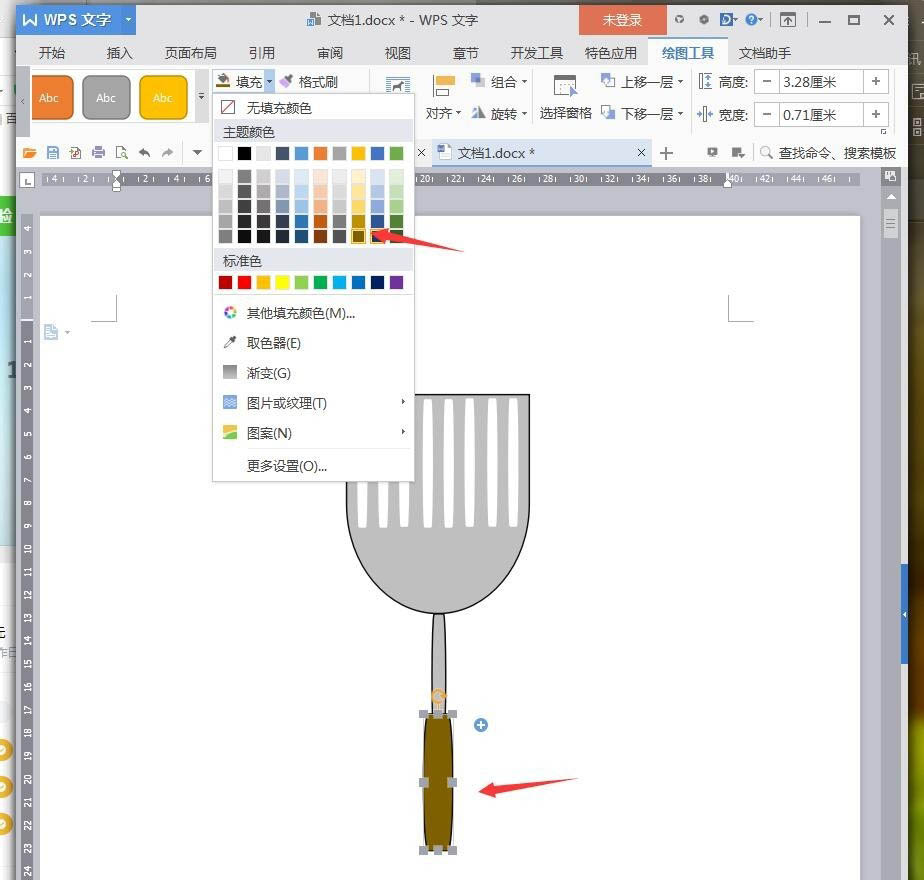Click the blue plus handle beside shape
The height and width of the screenshot is (880, 924).
(x=481, y=725)
